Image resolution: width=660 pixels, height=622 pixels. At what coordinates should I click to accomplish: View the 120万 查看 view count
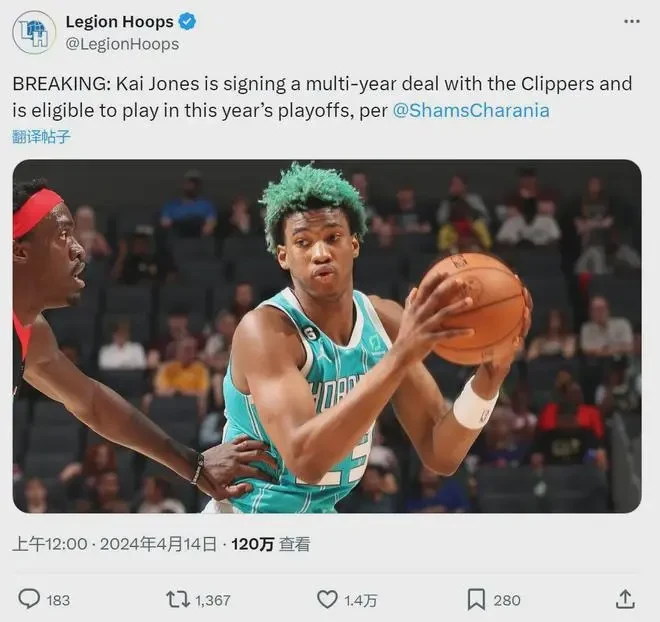pyautogui.click(x=271, y=544)
